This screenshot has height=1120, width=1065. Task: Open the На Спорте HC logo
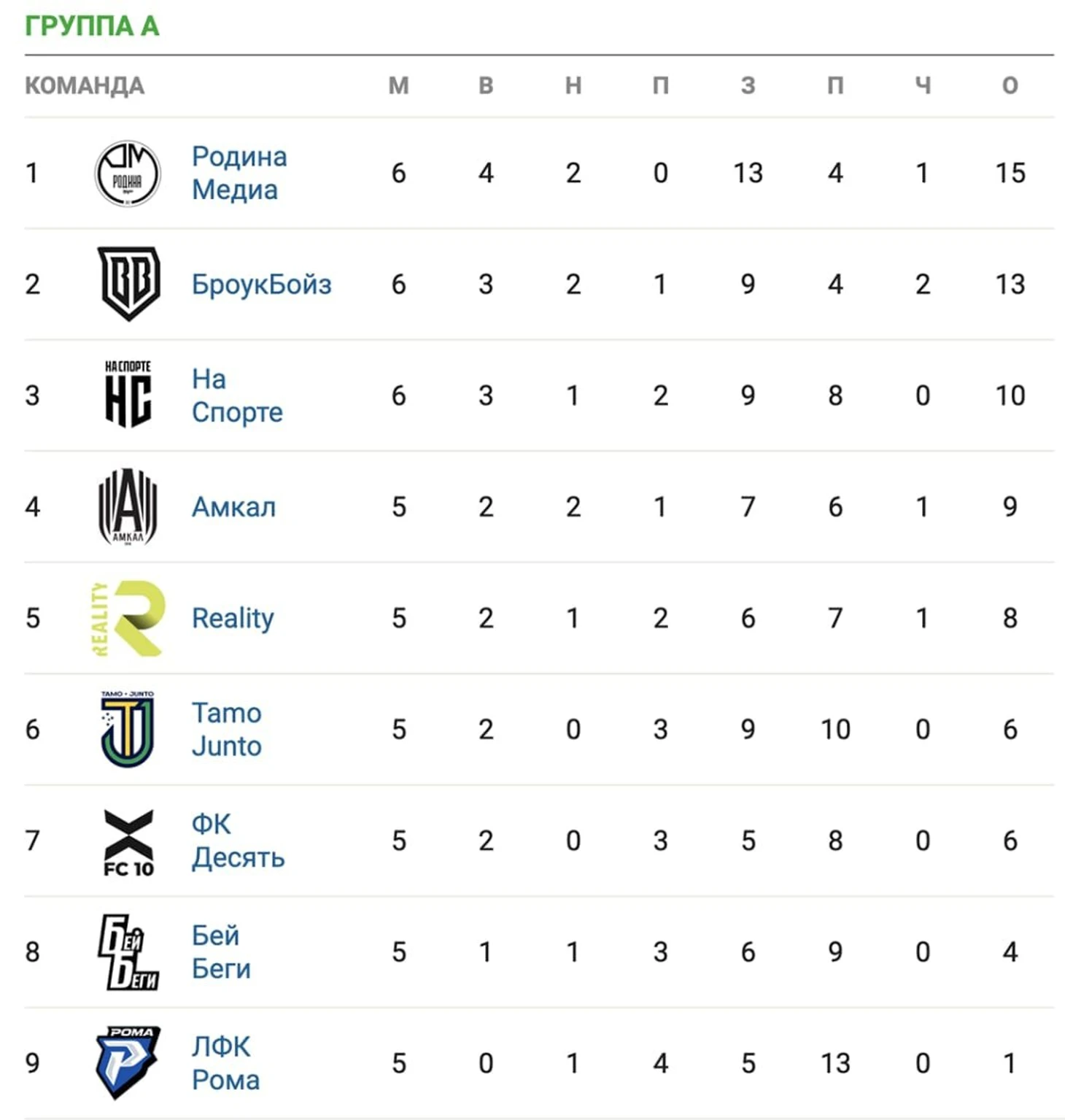[x=128, y=394]
